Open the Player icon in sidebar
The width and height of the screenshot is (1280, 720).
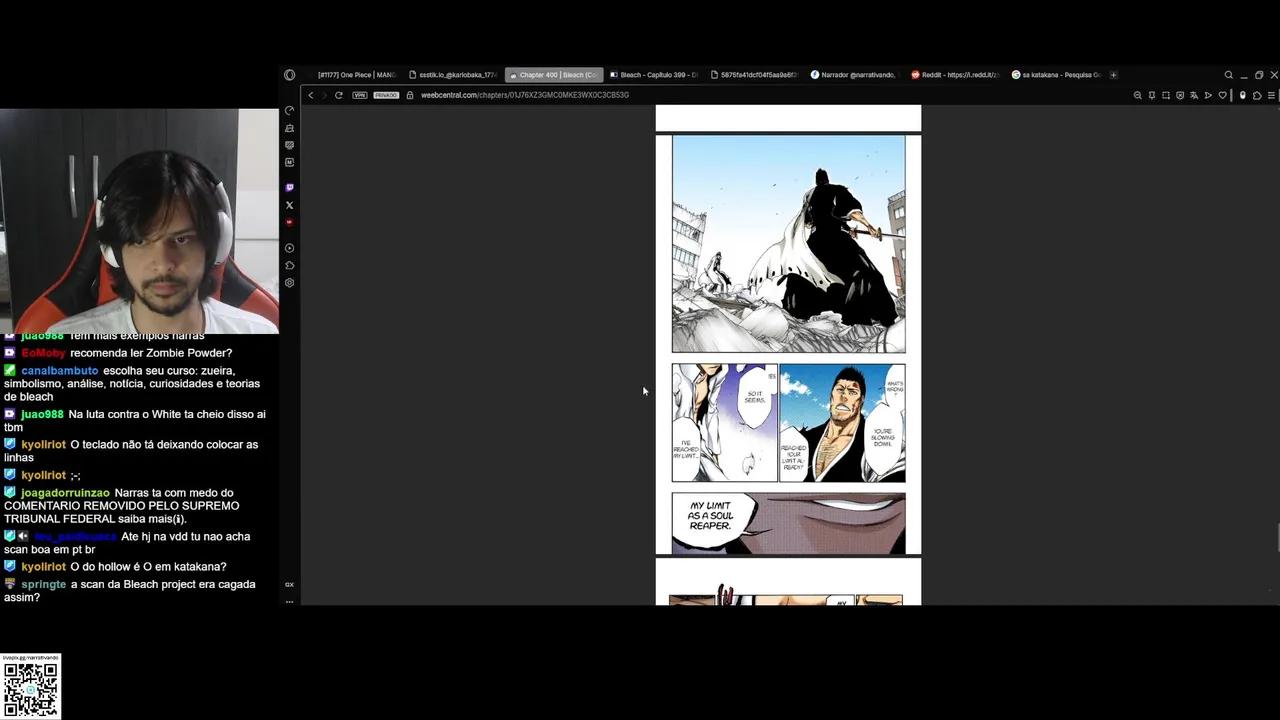(x=289, y=248)
